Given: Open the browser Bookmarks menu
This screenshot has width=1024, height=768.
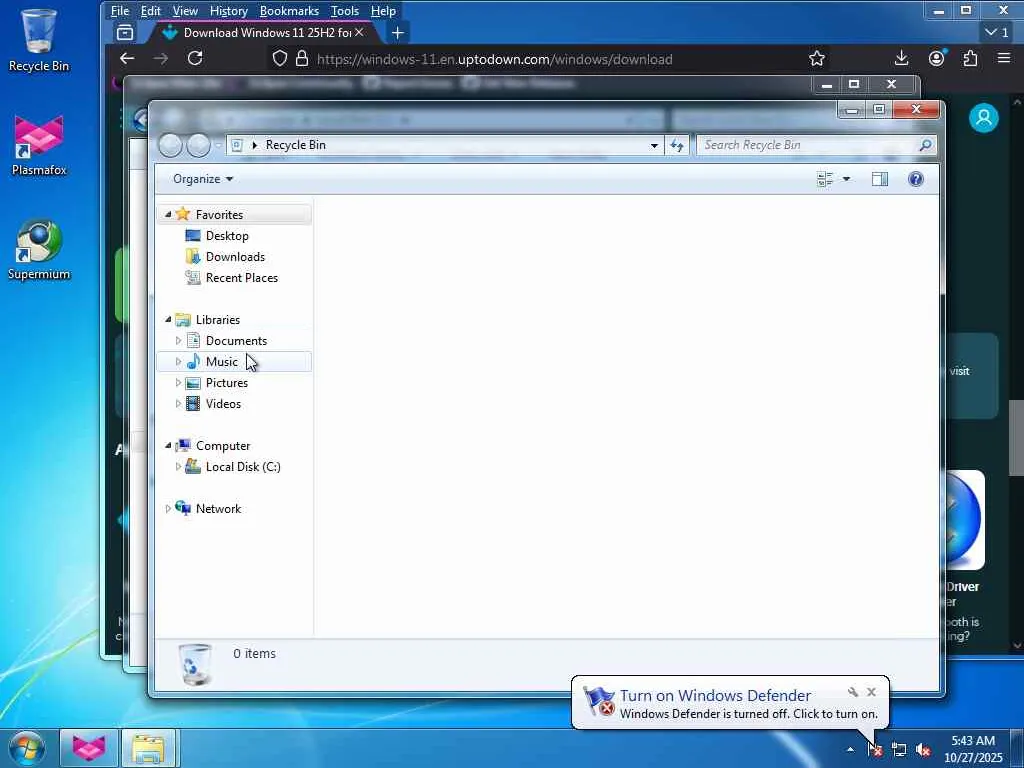Looking at the screenshot, I should [x=289, y=11].
